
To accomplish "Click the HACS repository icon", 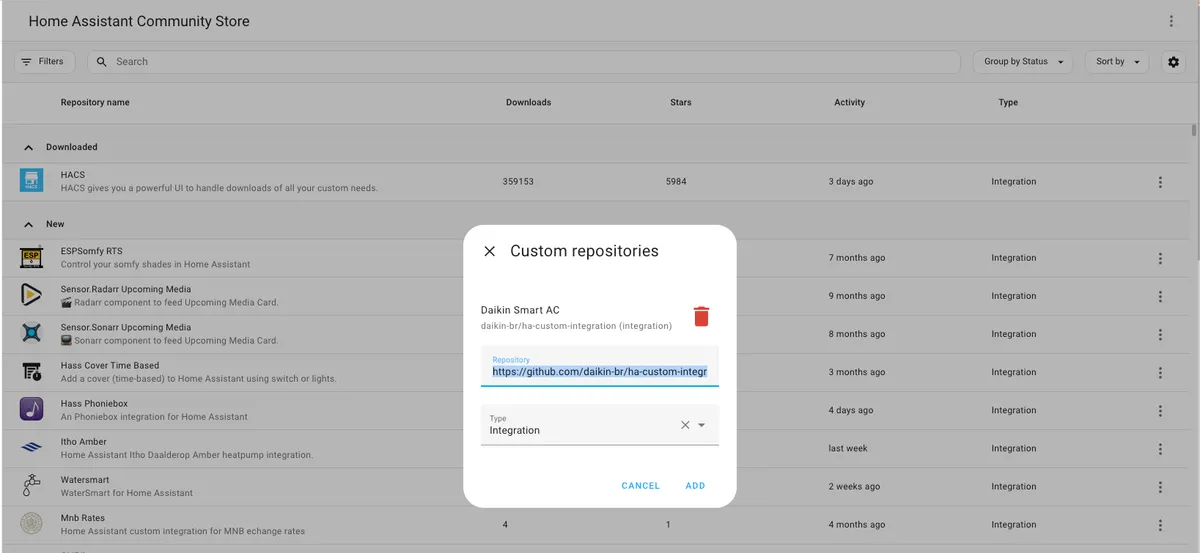I will coord(32,181).
